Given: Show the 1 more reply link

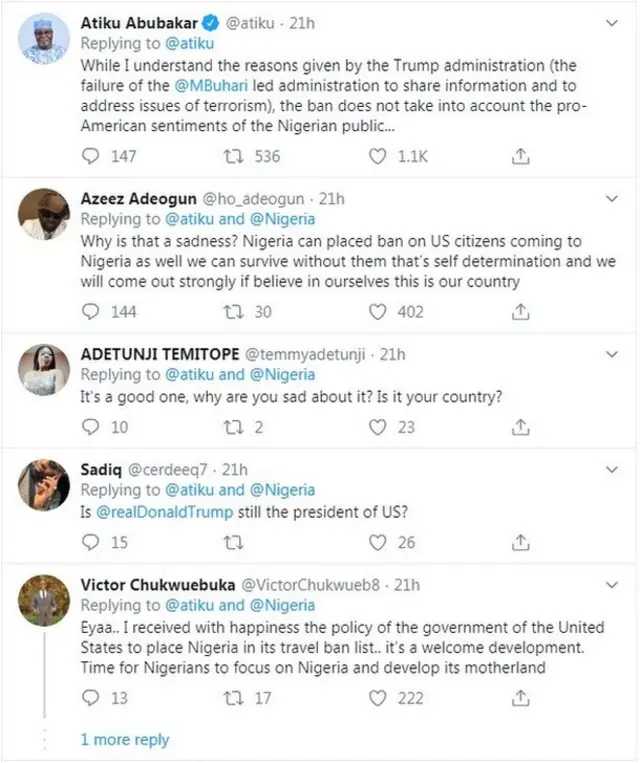Looking at the screenshot, I should [x=125, y=740].
